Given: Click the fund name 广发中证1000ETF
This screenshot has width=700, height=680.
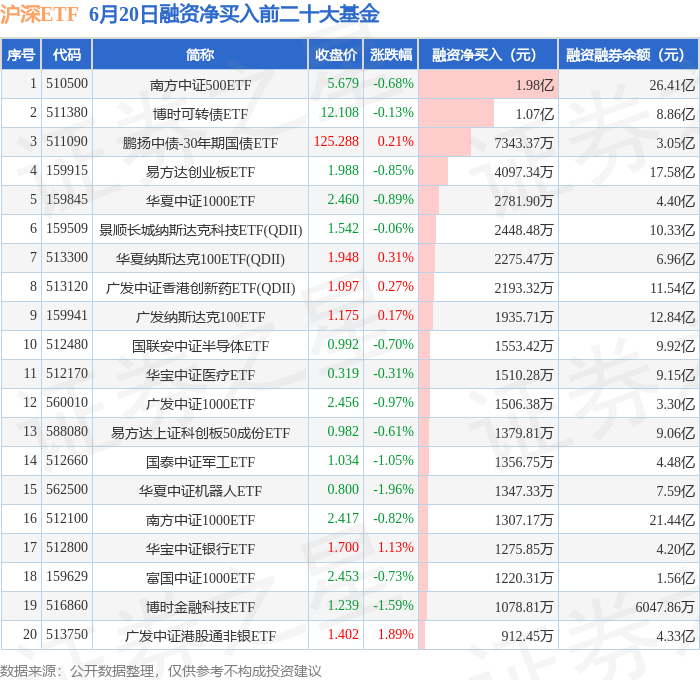Looking at the screenshot, I should tap(200, 404).
